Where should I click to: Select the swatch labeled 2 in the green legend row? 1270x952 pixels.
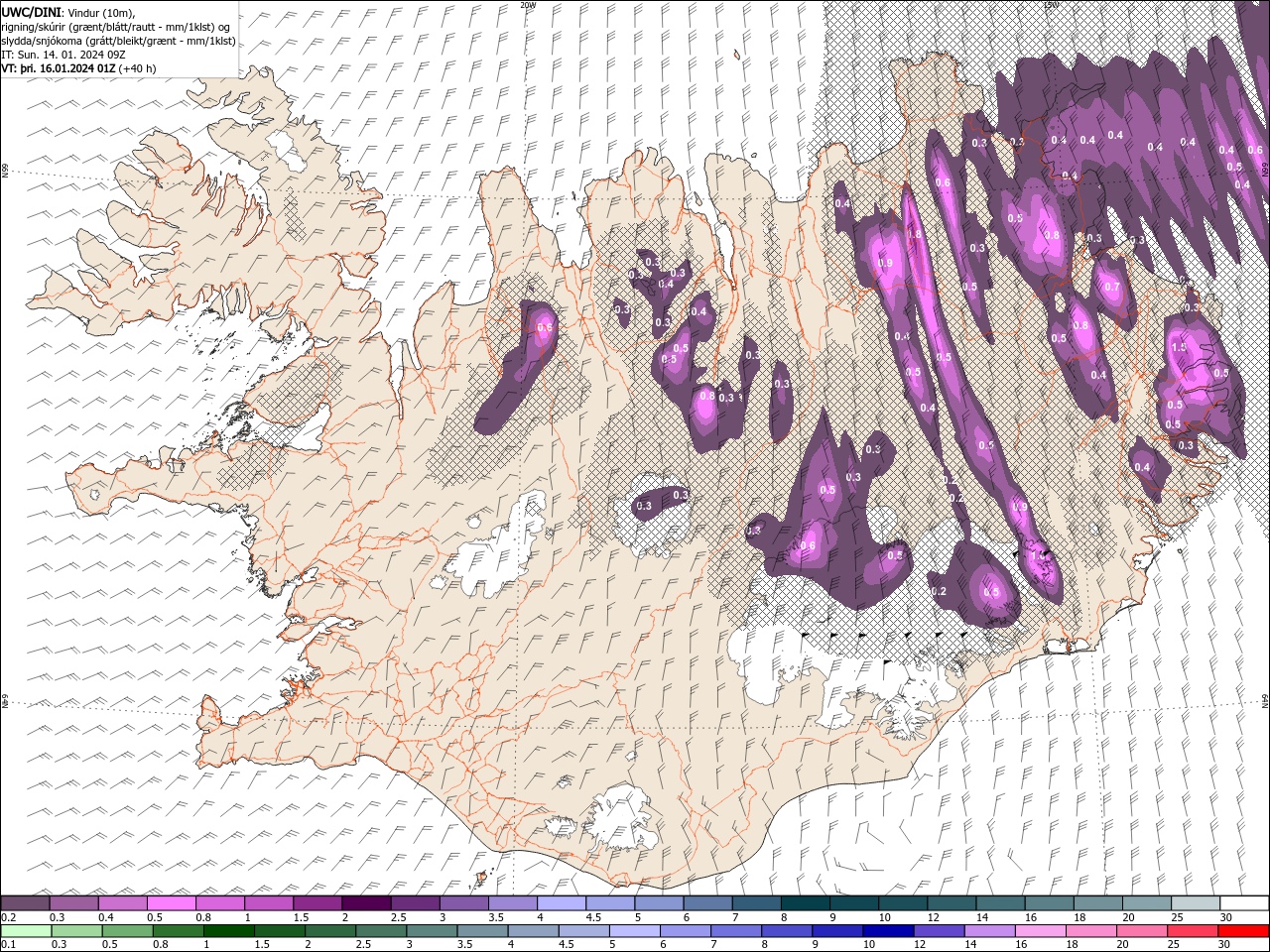pos(329,931)
